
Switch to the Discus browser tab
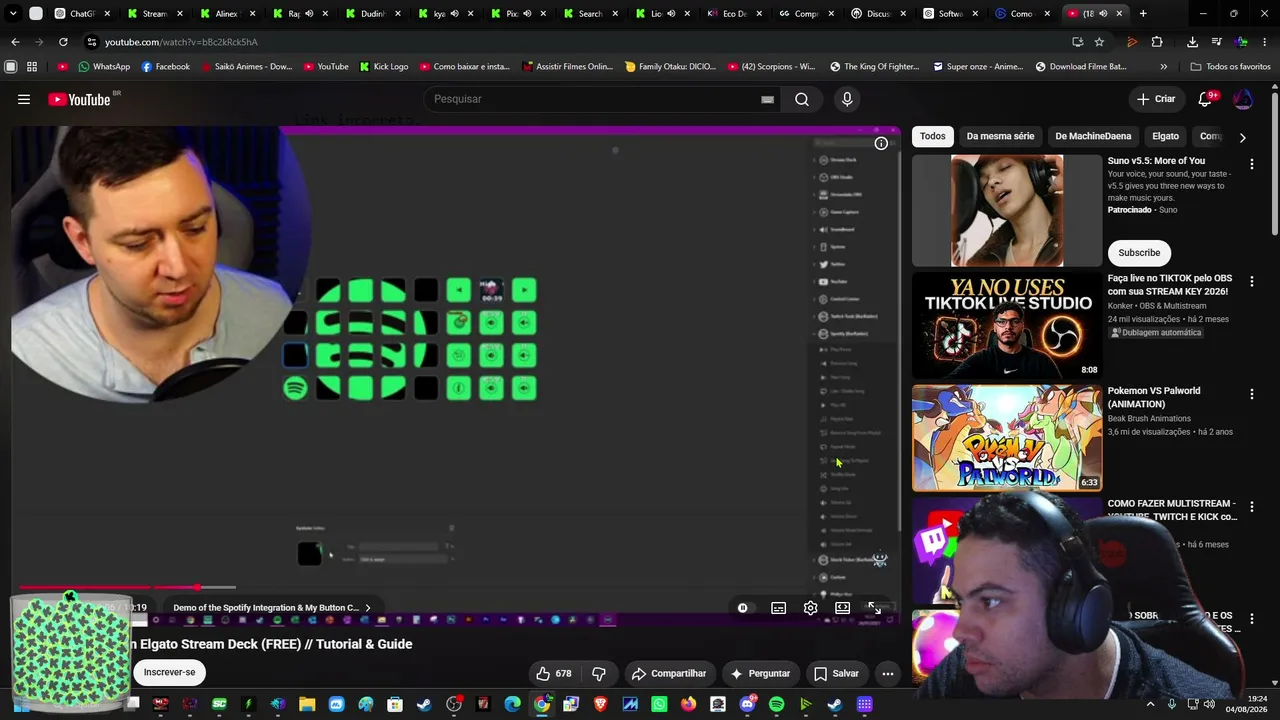(x=876, y=14)
